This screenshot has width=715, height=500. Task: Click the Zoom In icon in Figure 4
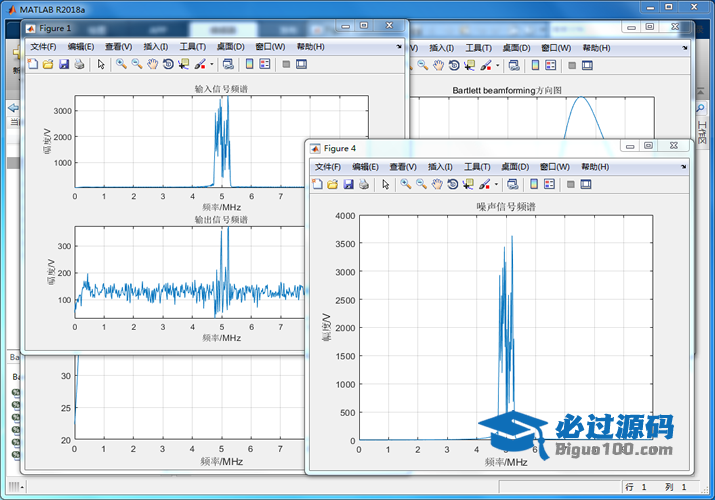click(405, 184)
